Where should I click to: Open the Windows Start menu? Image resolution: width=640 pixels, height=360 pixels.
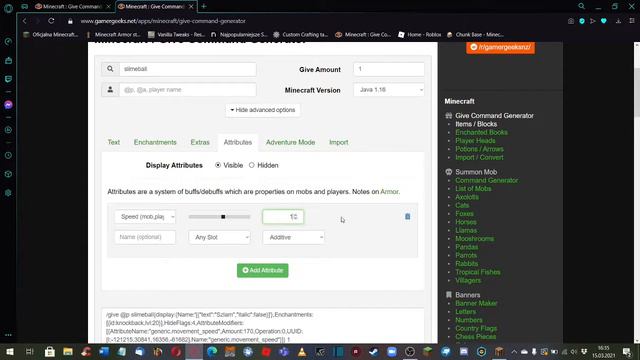pyautogui.click(x=9, y=351)
